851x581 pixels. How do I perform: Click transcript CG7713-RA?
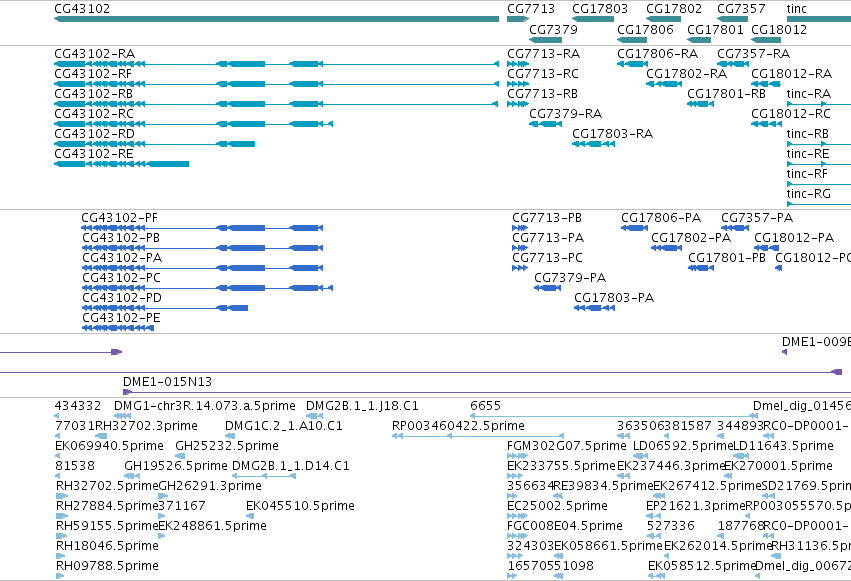pos(518,64)
